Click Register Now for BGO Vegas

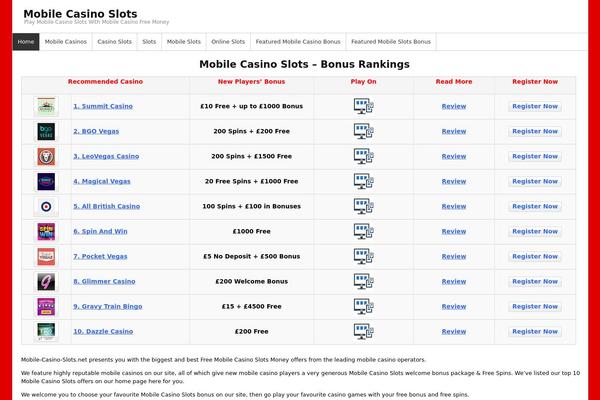tap(535, 131)
